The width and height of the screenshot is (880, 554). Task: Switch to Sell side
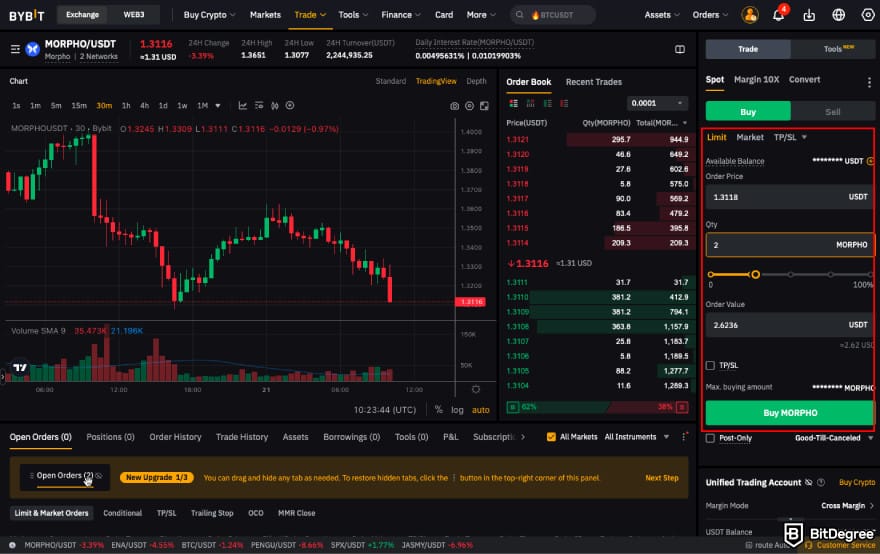click(x=833, y=112)
